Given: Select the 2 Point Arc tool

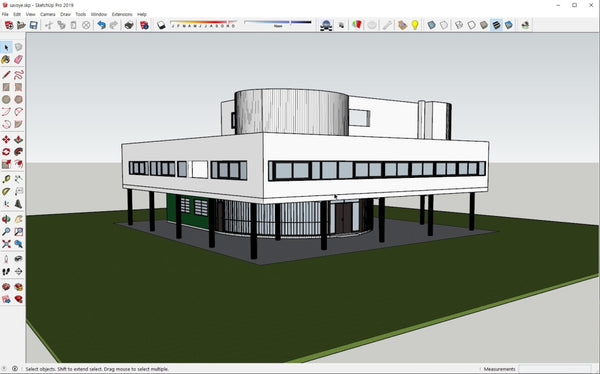Looking at the screenshot, I should click(x=18, y=112).
